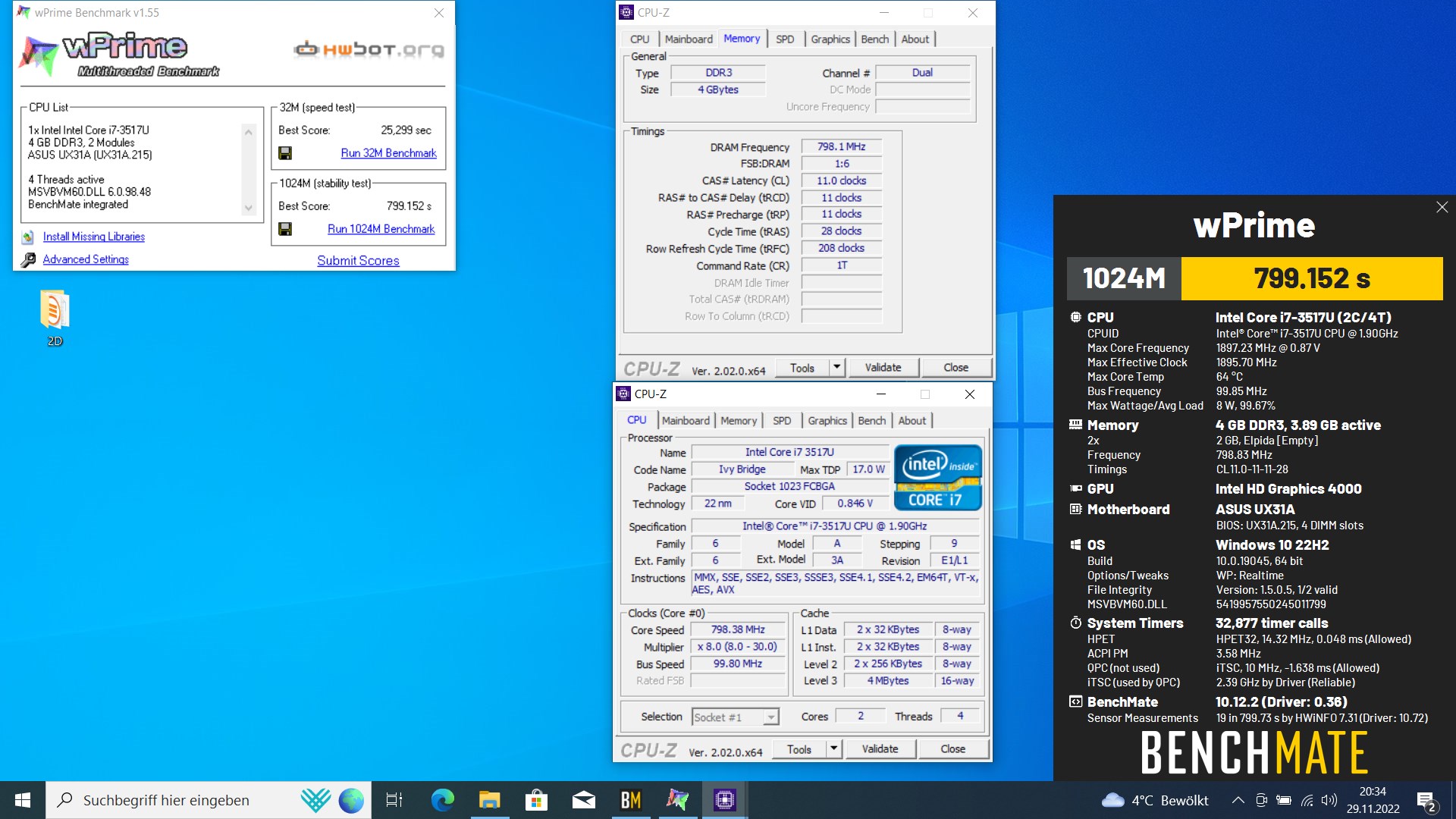The width and height of the screenshot is (1456, 819).
Task: Click the Core Speed 798.38 MHz value
Action: 738,629
